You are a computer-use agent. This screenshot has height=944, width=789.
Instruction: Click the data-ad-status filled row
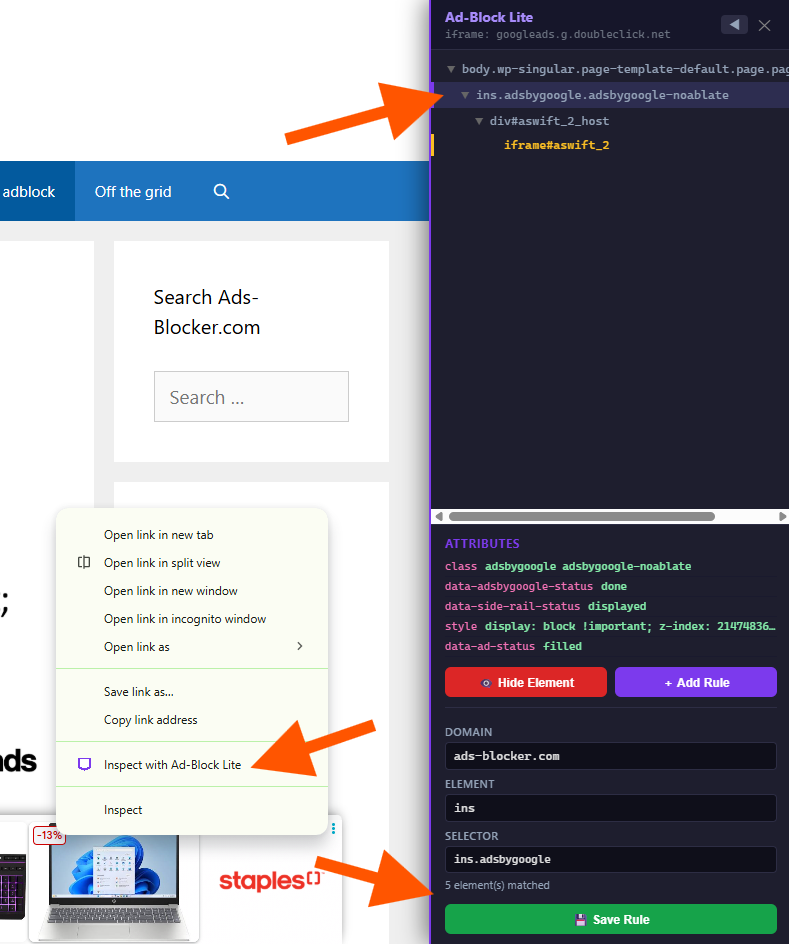[x=610, y=646]
